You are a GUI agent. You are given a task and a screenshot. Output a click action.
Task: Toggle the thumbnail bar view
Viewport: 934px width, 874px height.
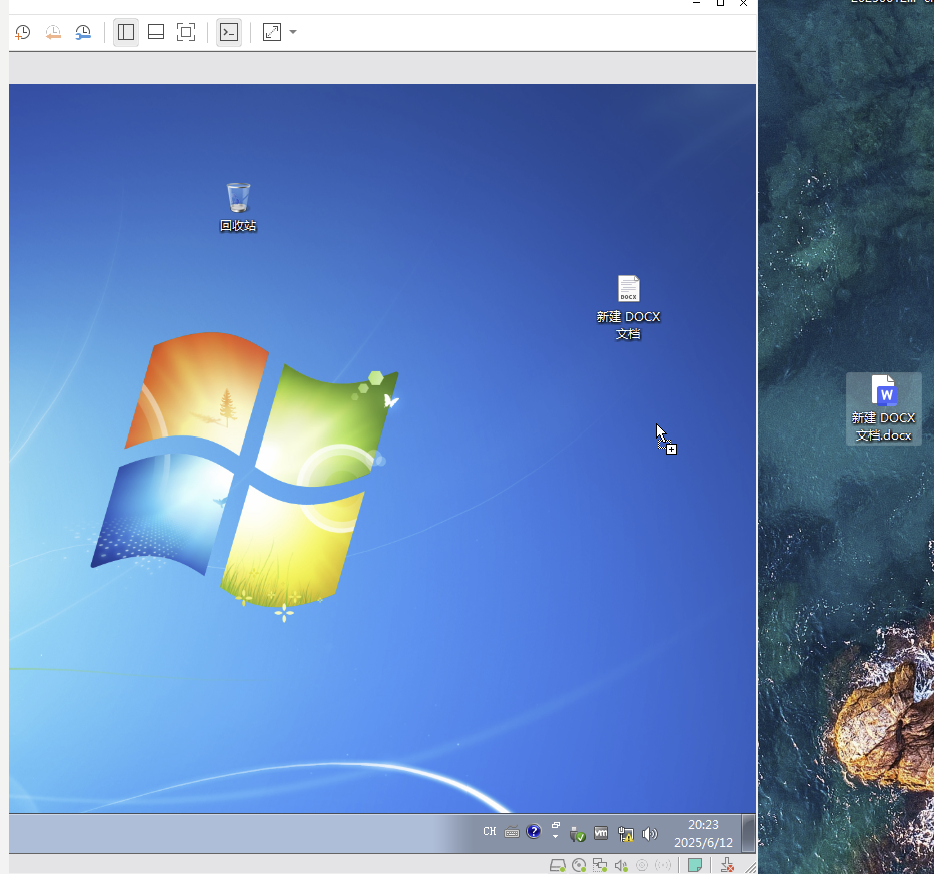pyautogui.click(x=156, y=32)
